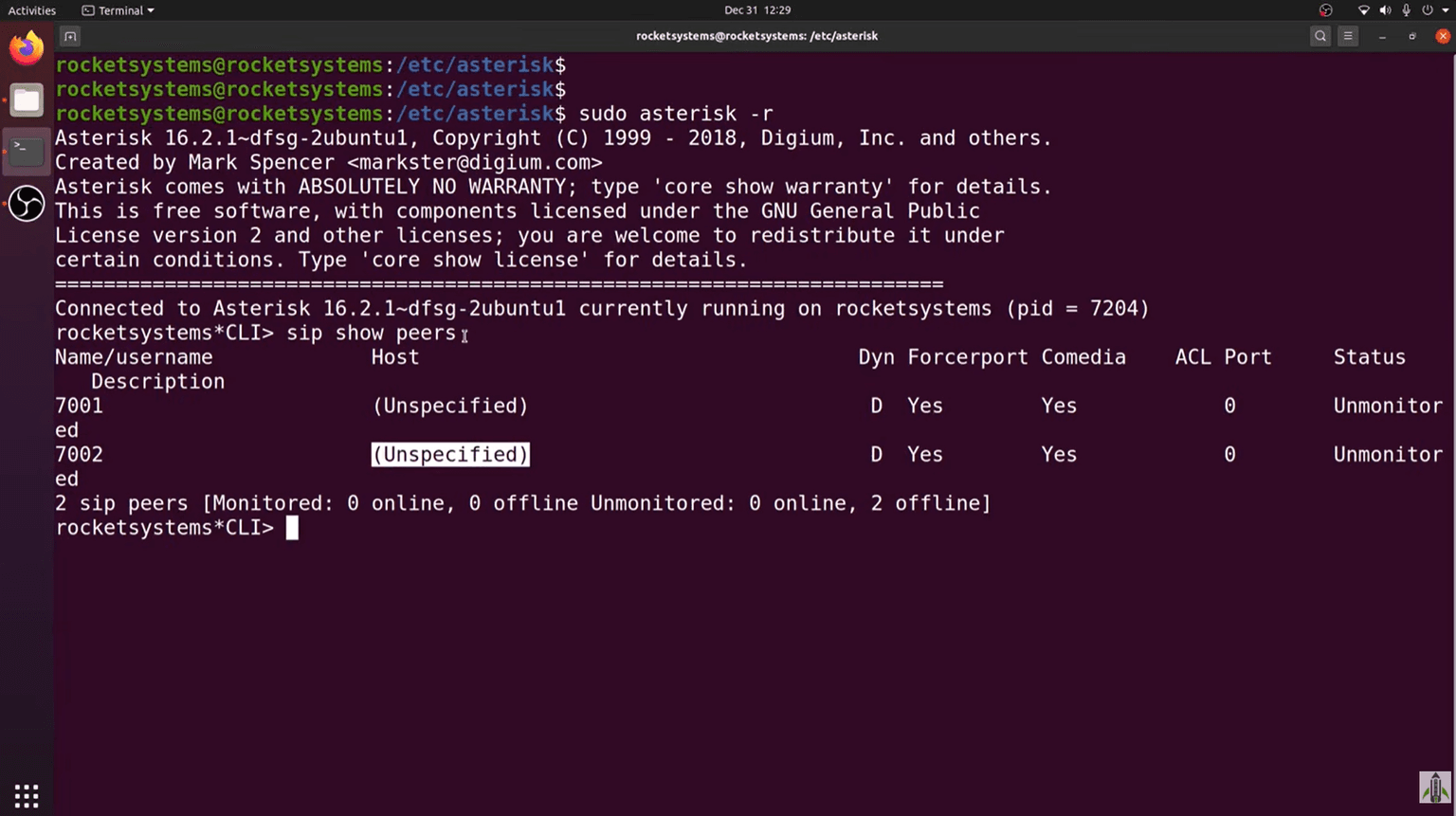Show Applications grid in the dock
The height and width of the screenshot is (816, 1456).
pyautogui.click(x=27, y=796)
